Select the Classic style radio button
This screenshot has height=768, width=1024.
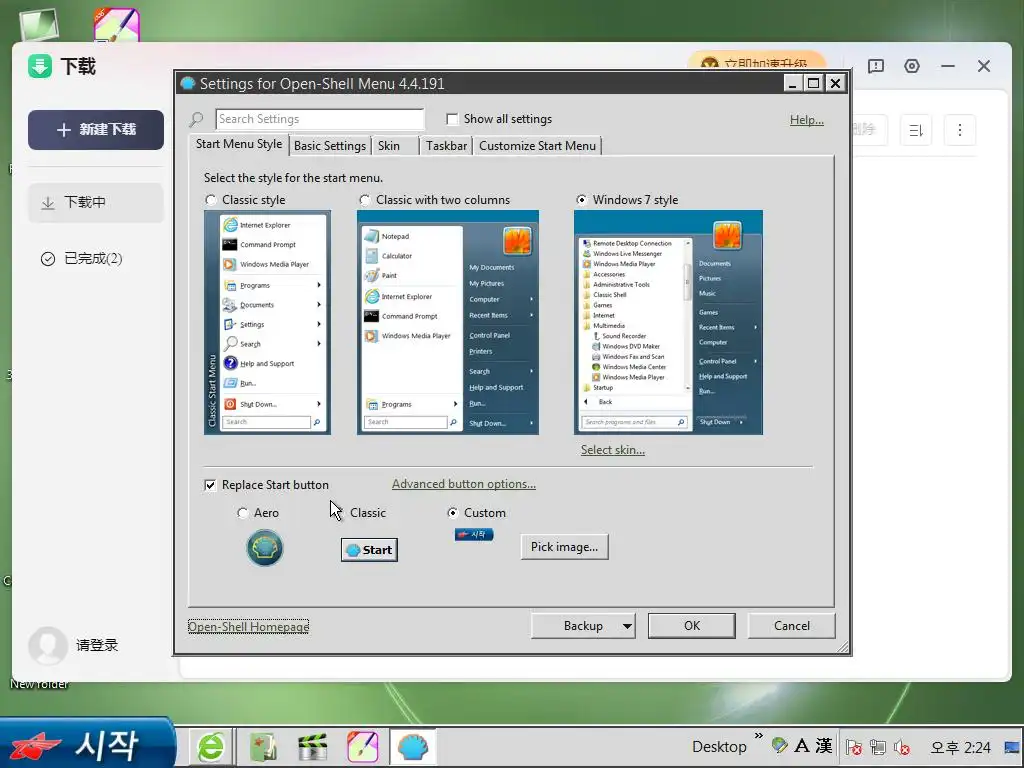pos(210,200)
